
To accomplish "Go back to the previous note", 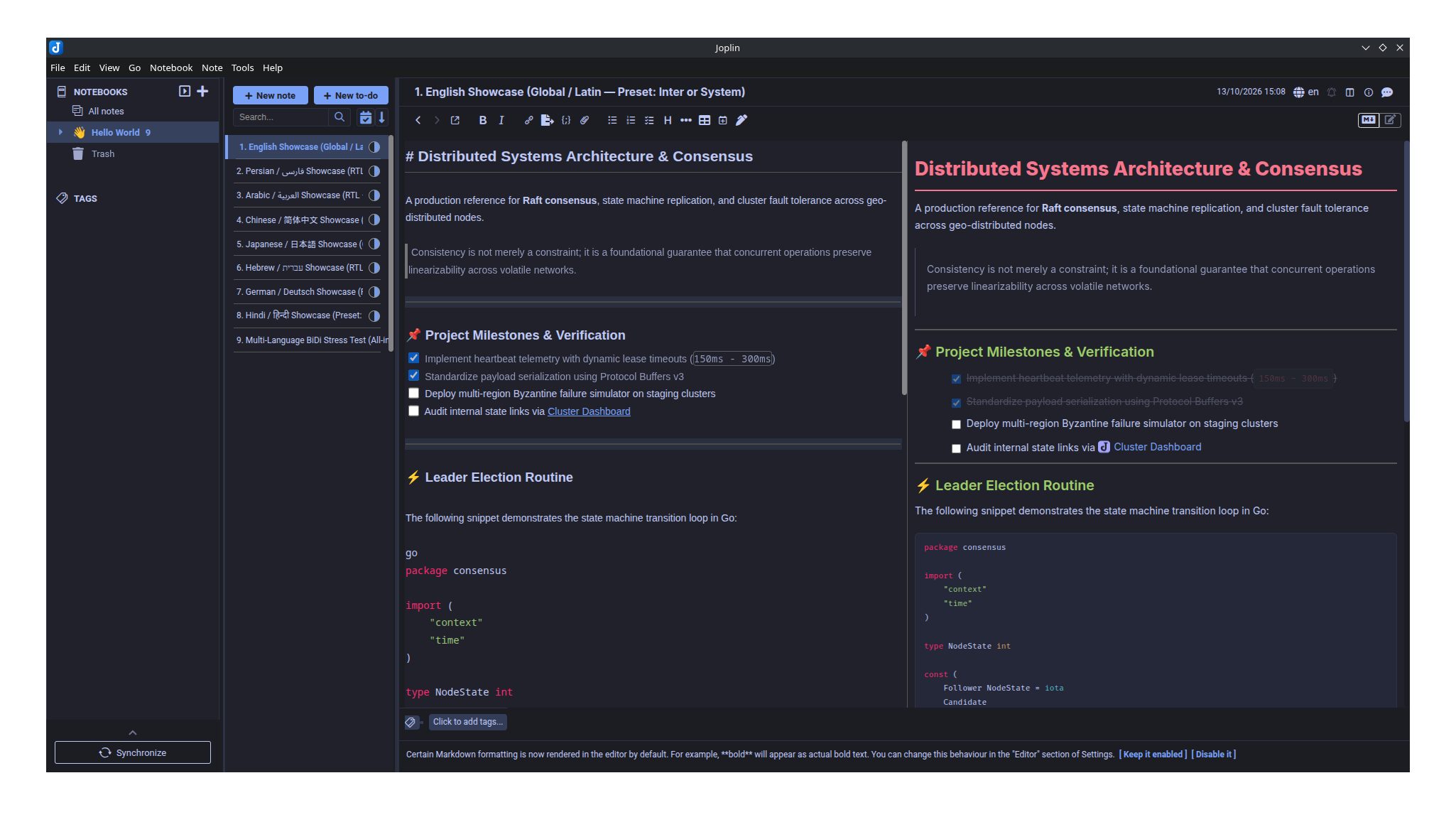I will pos(418,120).
